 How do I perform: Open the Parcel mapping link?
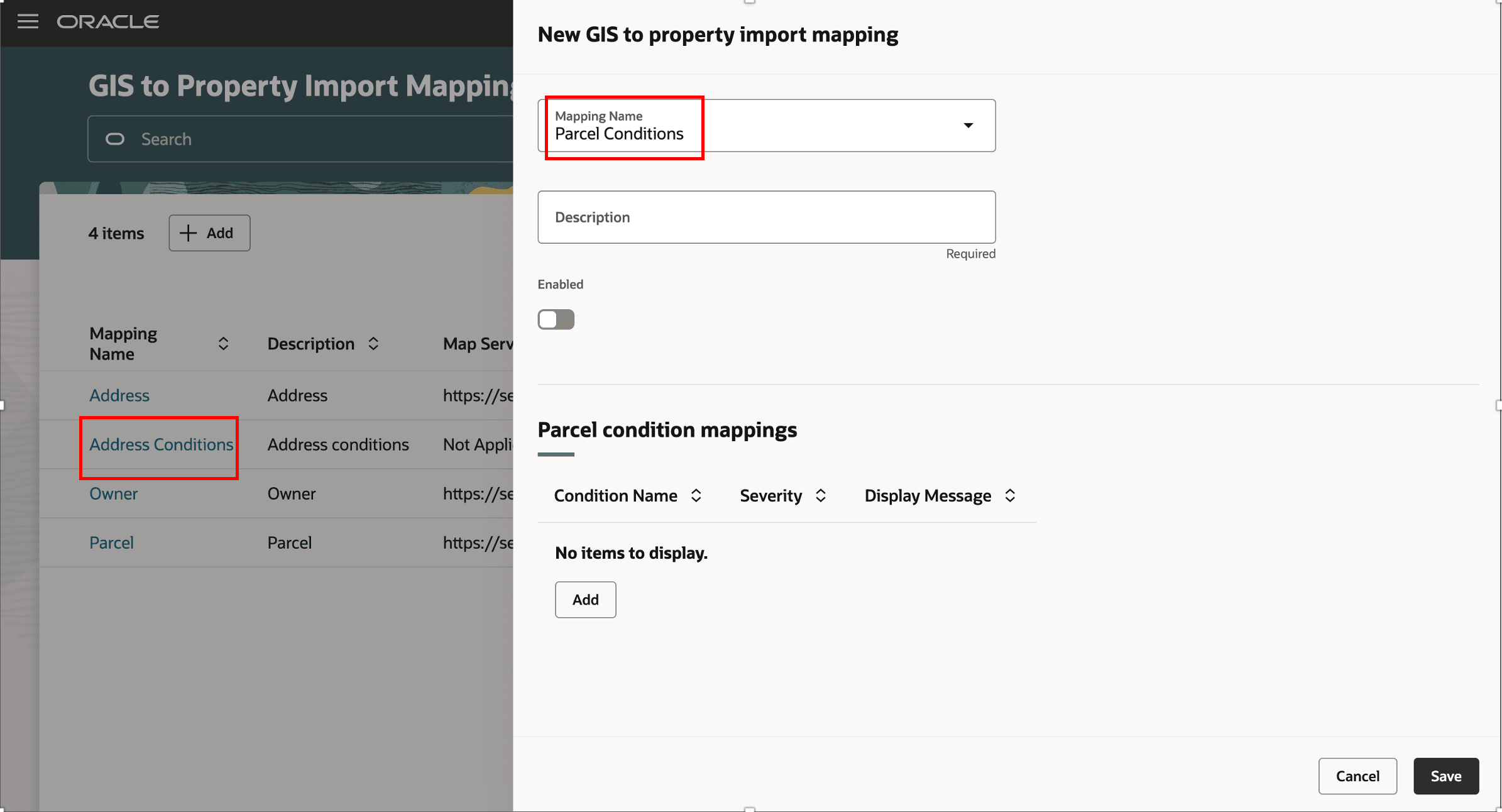[111, 542]
